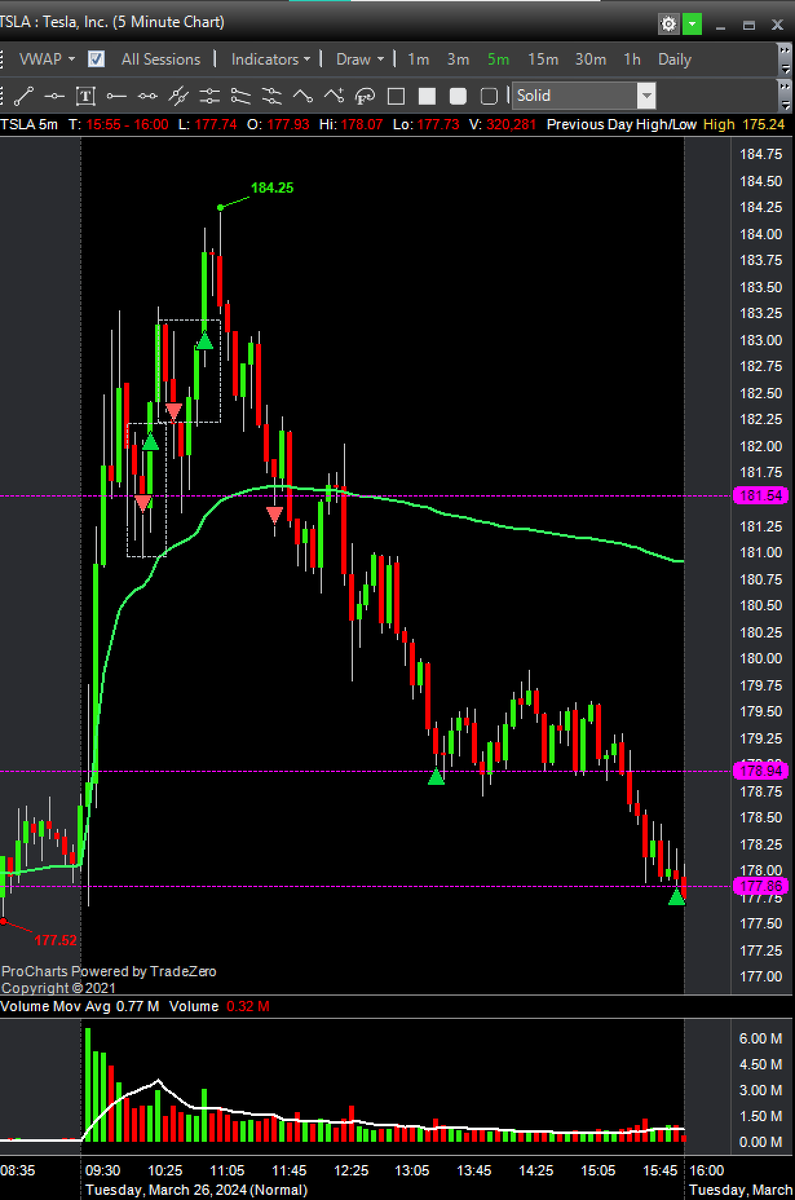This screenshot has width=795, height=1200.
Task: Select the empty rounded rectangle tool
Action: (489, 96)
